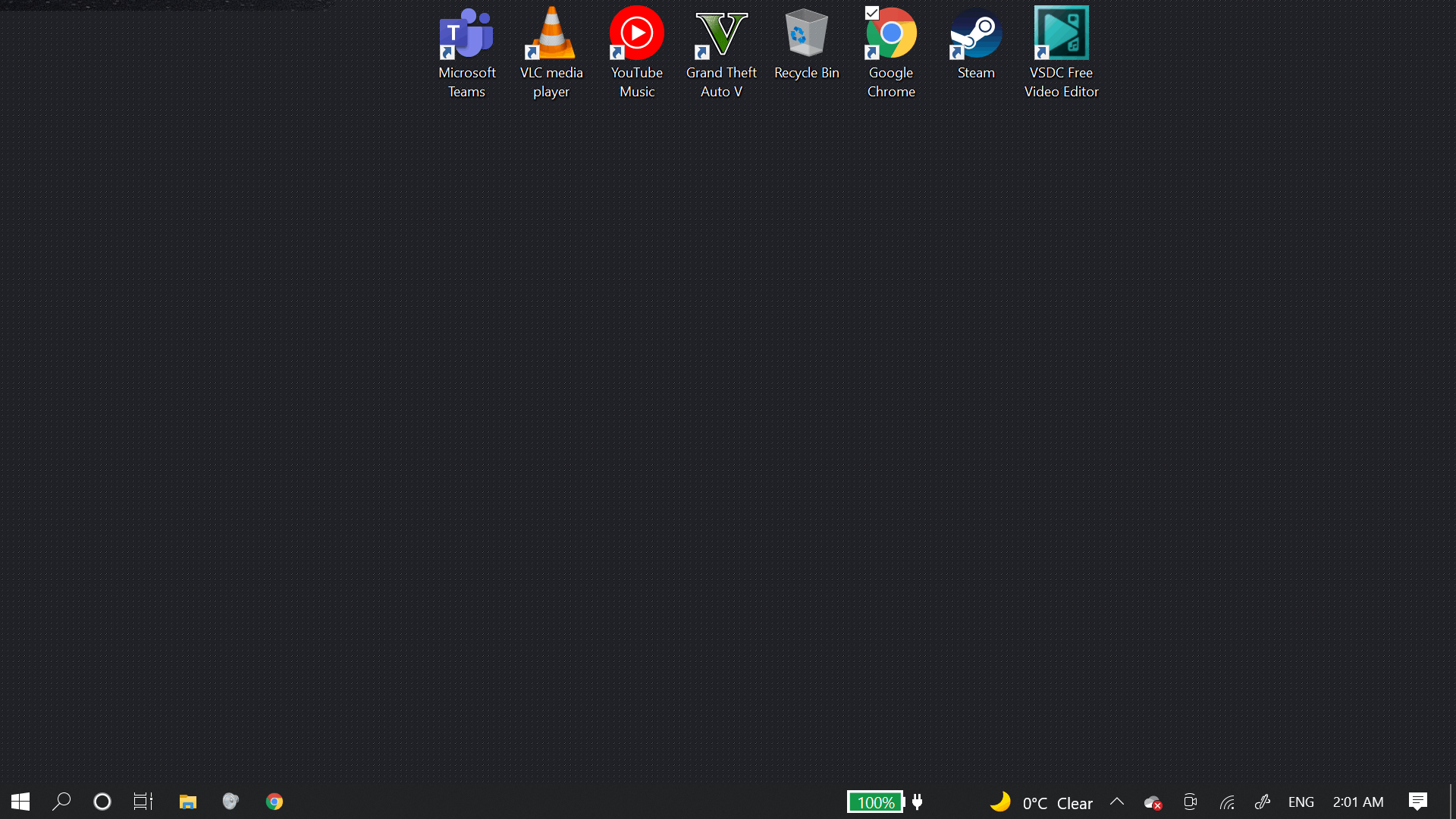
Task: Open Wi-Fi network settings tray icon
Action: point(1227,802)
